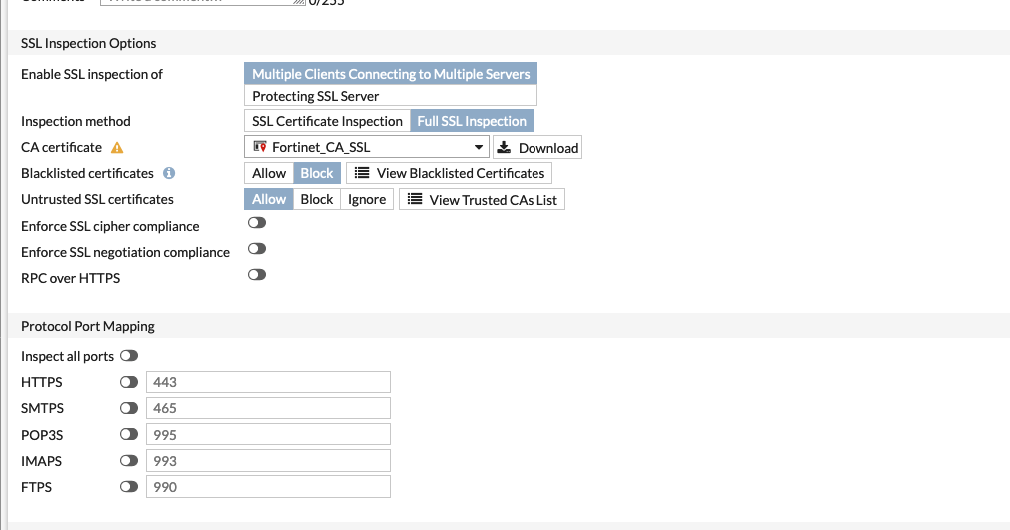Open View Blacklisted Certificates
Image resolution: width=1010 pixels, height=530 pixels.
[x=449, y=173]
